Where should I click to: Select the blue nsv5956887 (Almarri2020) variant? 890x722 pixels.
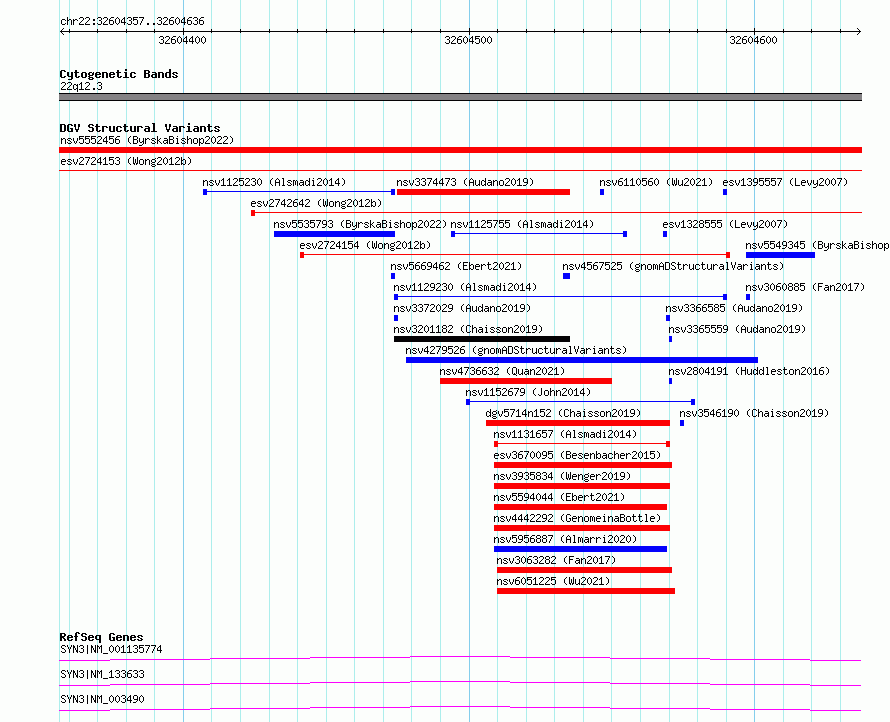581,549
